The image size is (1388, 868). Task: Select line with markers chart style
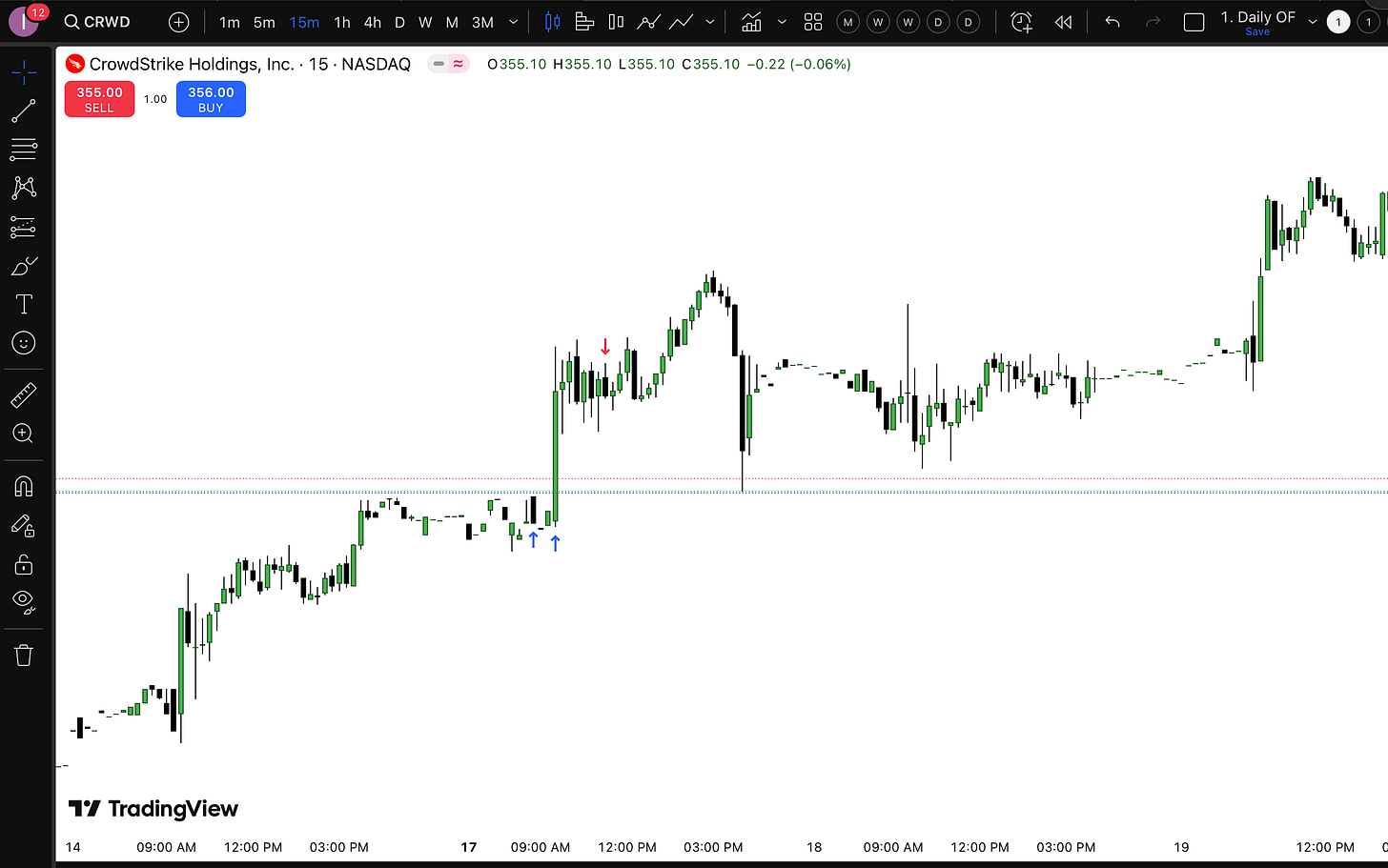point(649,22)
